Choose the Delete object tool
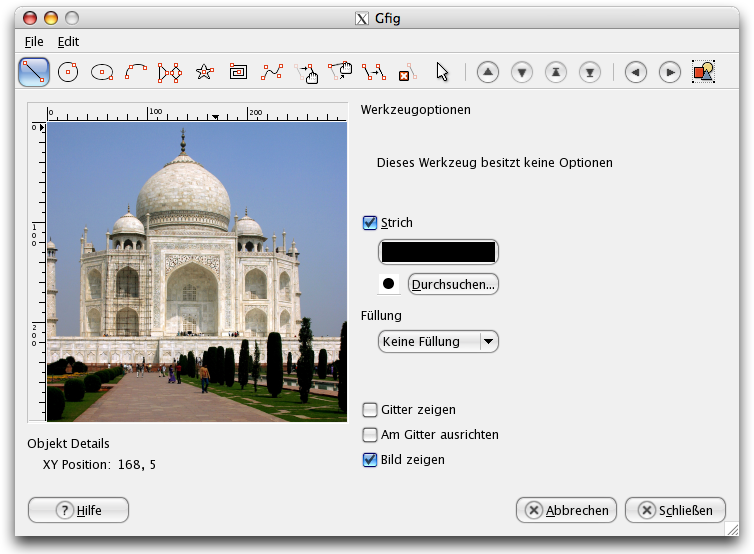754x554 pixels. pyautogui.click(x=406, y=72)
